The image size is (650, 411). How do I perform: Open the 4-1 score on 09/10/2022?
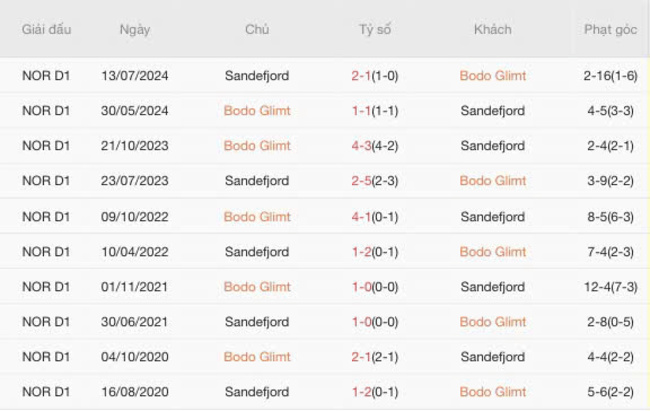(361, 217)
